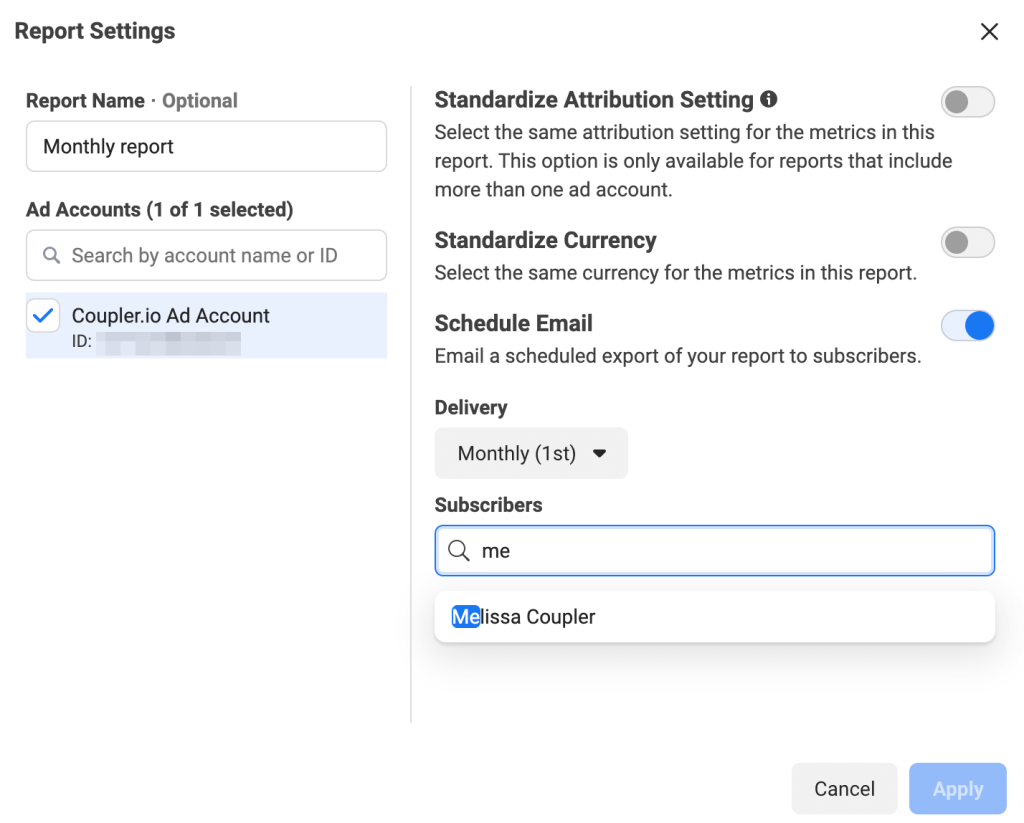Disable the Schedule Email toggle
Screen dimensions: 1024x823
coord(967,325)
